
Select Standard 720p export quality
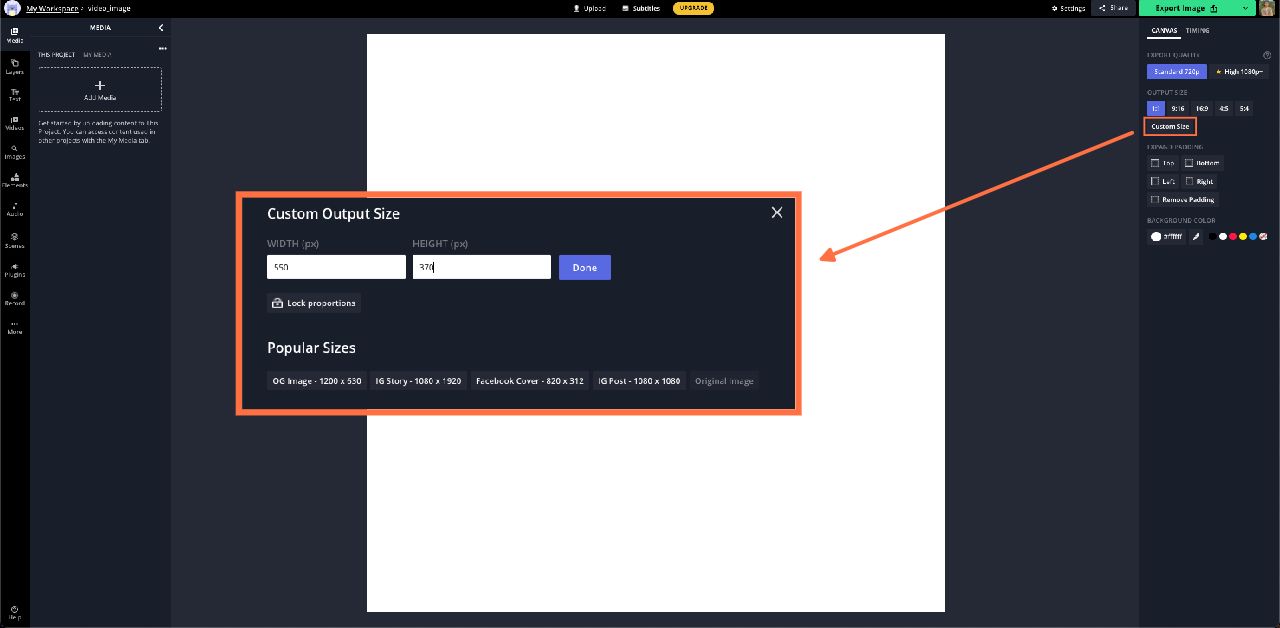1177,72
